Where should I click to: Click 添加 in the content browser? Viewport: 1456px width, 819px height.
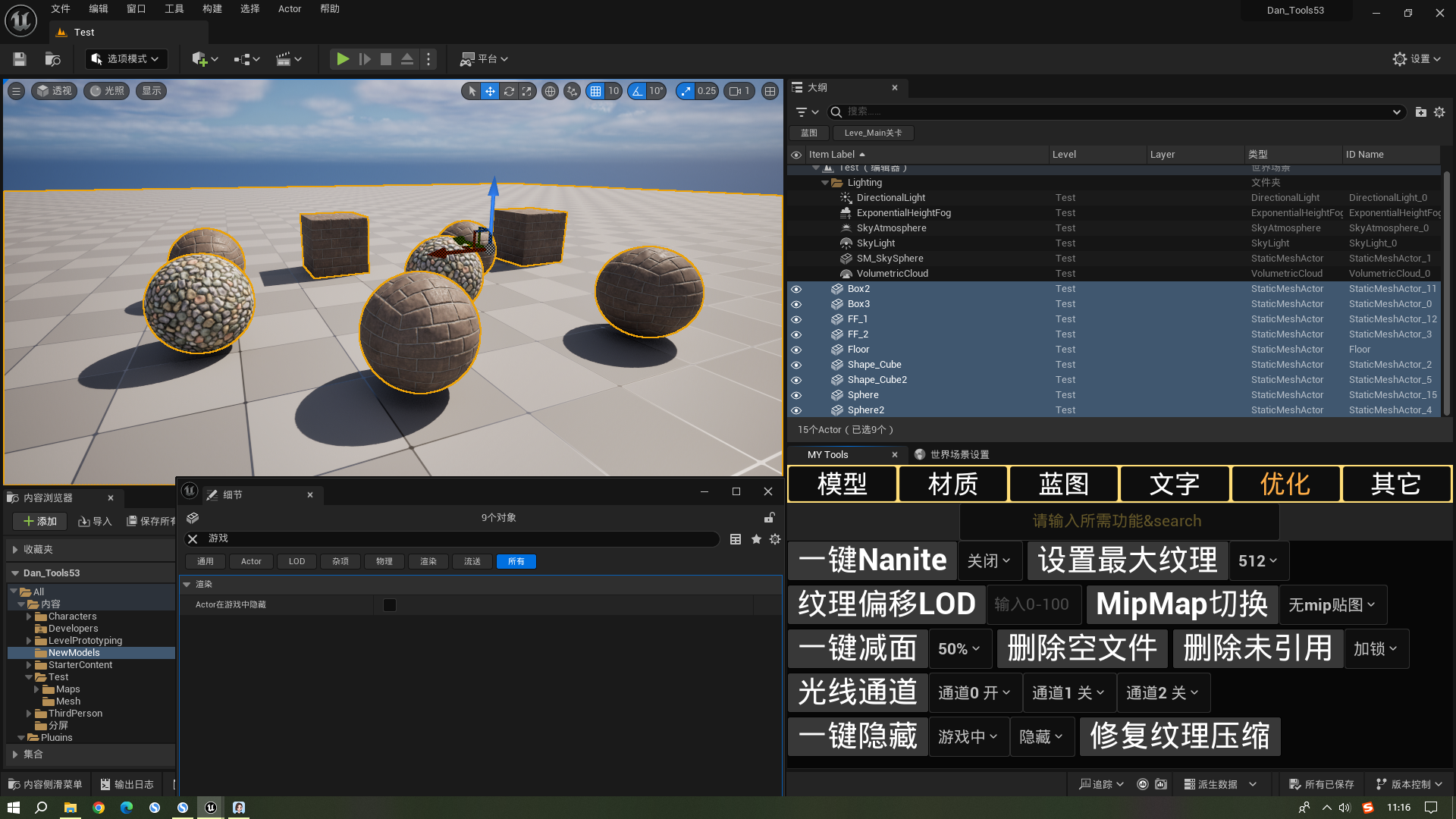click(40, 522)
